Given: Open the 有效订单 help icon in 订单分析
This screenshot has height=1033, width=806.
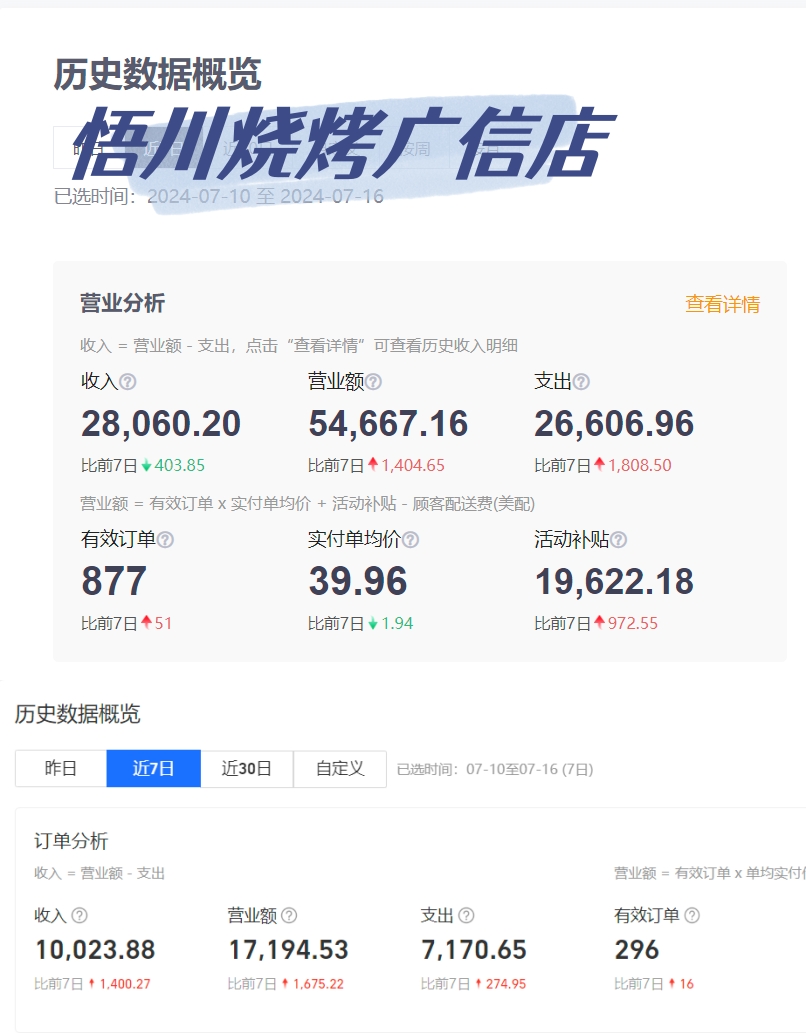Looking at the screenshot, I should pos(691,915).
